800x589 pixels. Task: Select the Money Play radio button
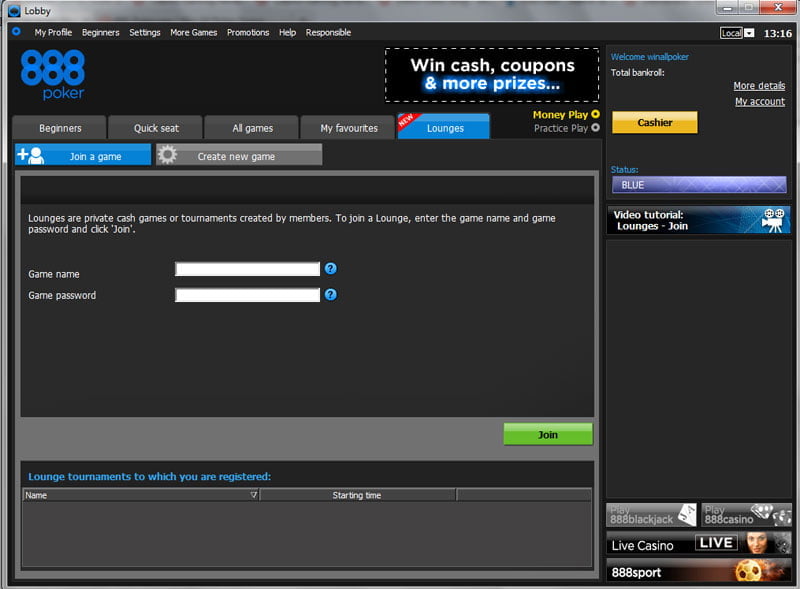coord(595,114)
